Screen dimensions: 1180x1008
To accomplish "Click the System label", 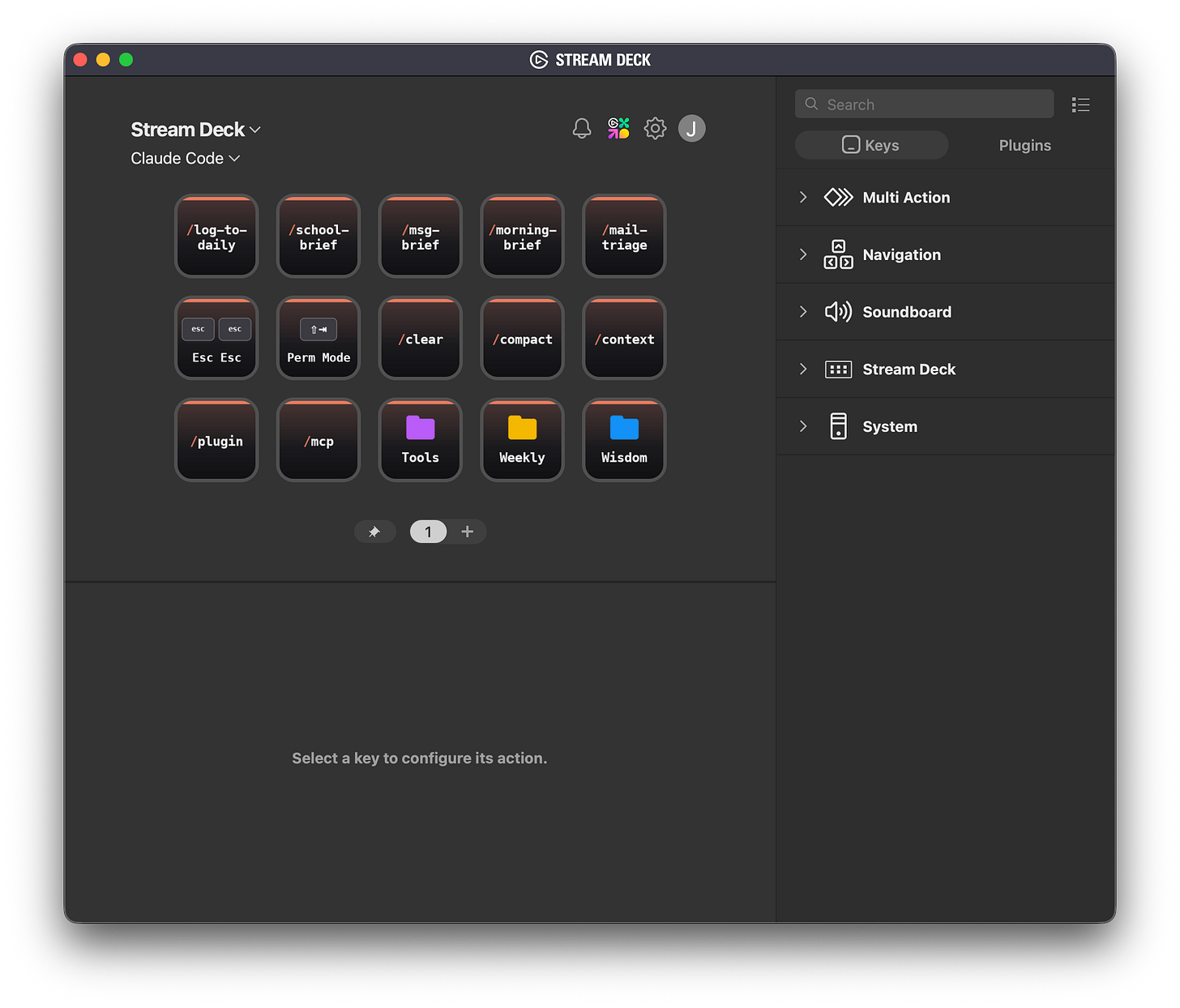I will pyautogui.click(x=890, y=426).
